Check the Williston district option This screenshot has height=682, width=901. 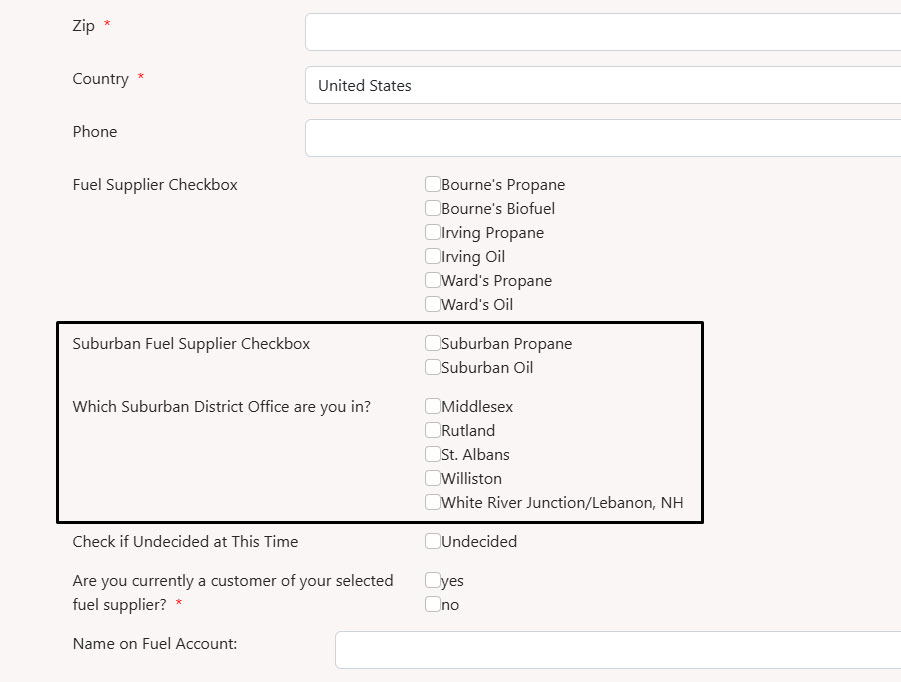pyautogui.click(x=433, y=478)
